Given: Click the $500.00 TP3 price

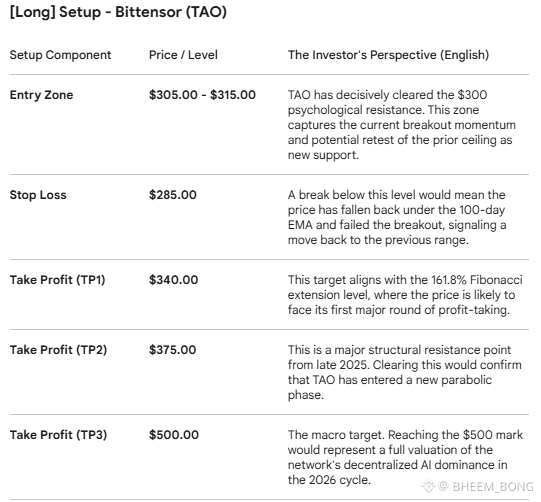Looking at the screenshot, I should tap(174, 435).
